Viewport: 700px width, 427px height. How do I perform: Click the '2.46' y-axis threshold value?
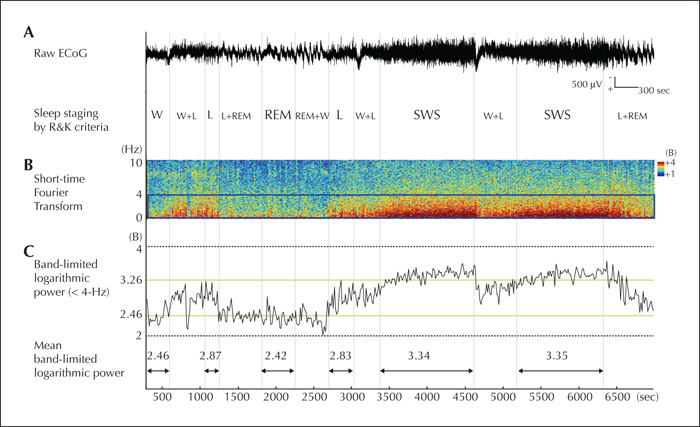[x=131, y=314]
